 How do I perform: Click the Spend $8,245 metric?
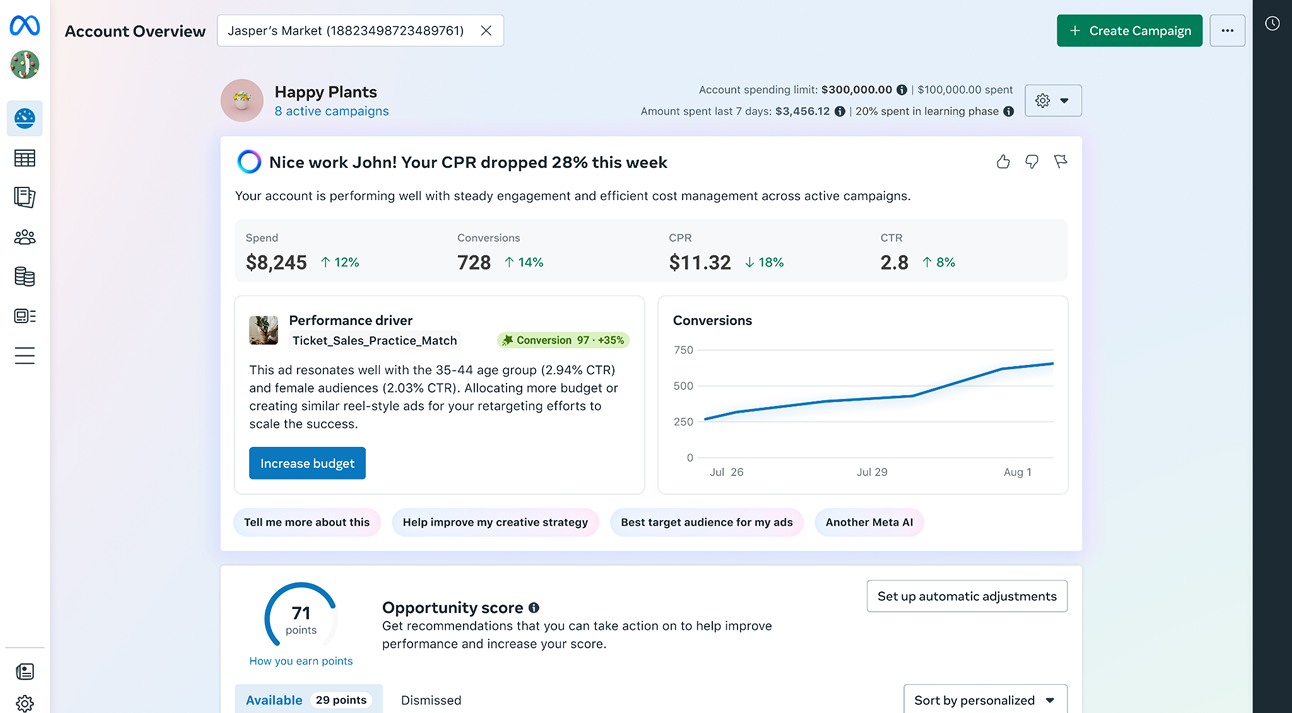coord(302,252)
